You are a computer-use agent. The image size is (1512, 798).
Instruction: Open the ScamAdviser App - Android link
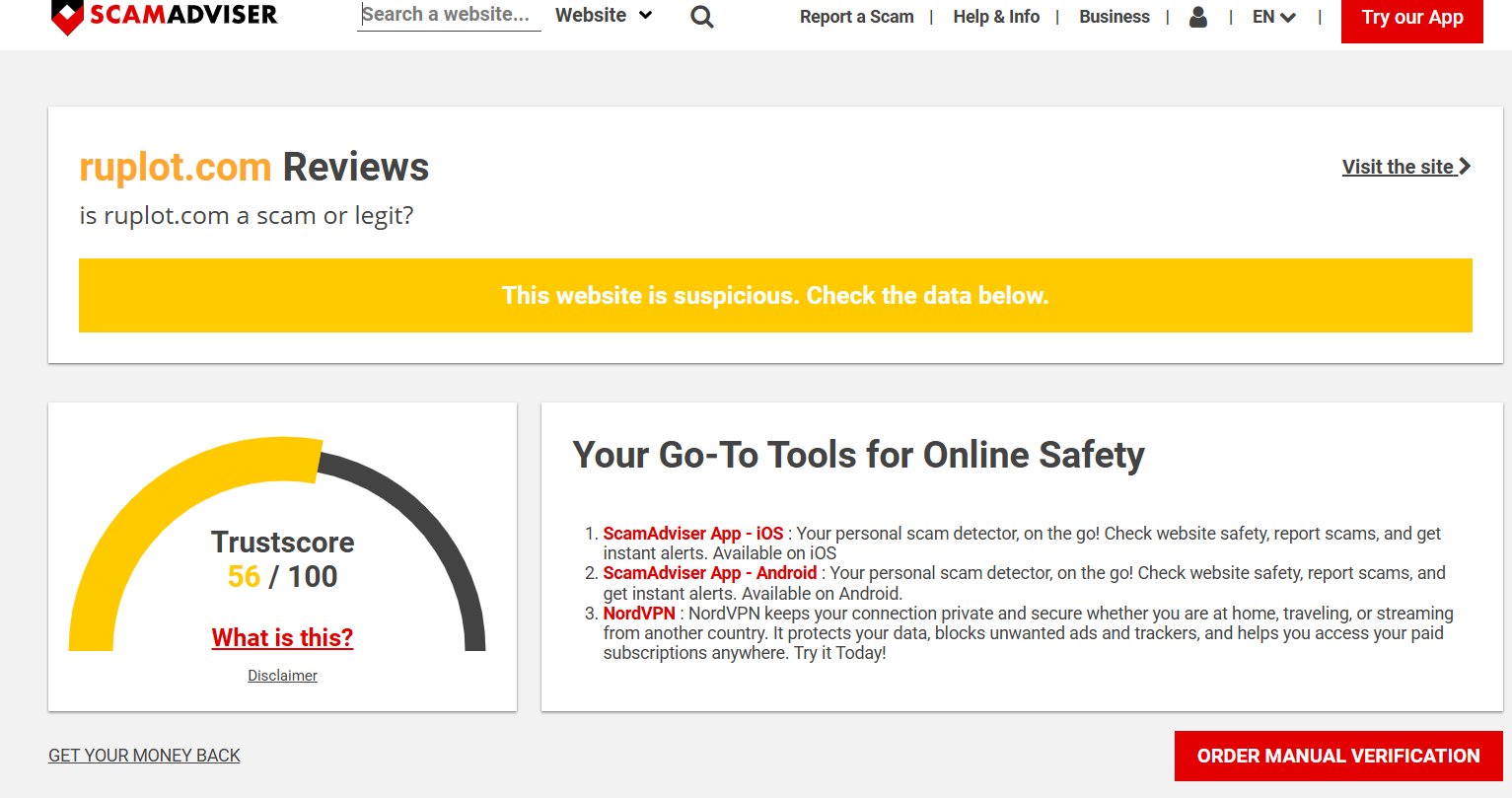point(709,573)
